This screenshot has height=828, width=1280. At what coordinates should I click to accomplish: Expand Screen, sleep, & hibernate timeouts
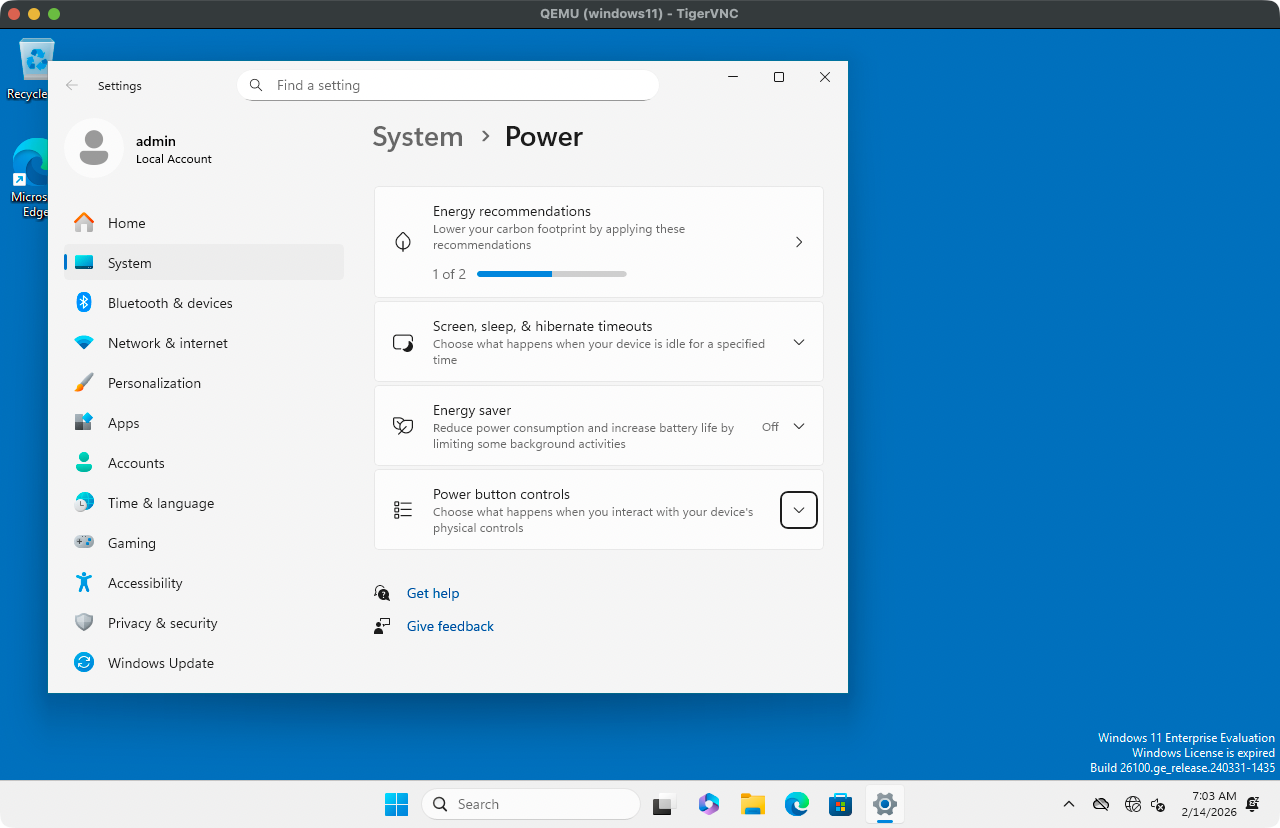point(798,342)
